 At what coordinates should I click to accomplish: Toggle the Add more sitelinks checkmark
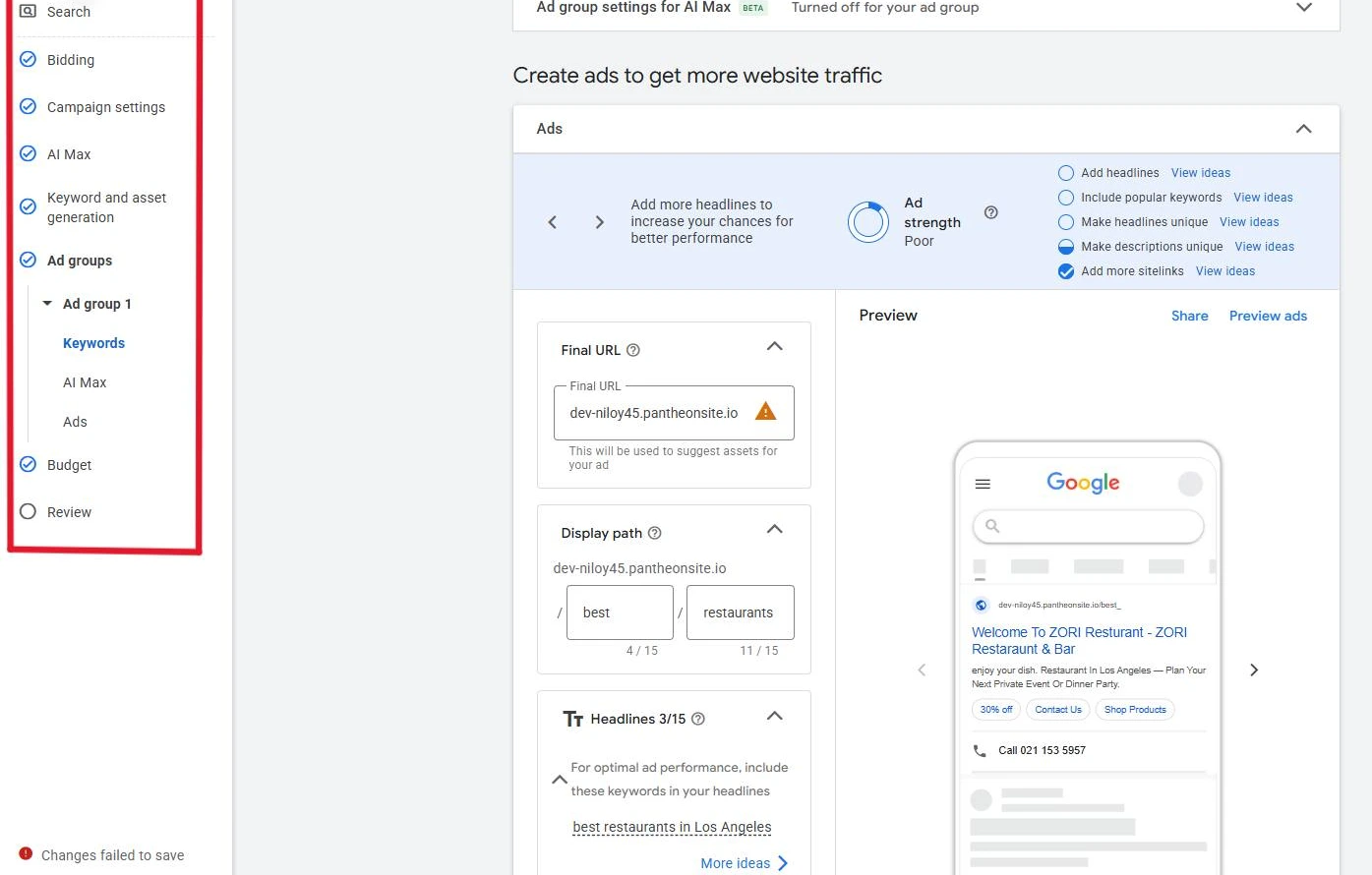pyautogui.click(x=1065, y=271)
